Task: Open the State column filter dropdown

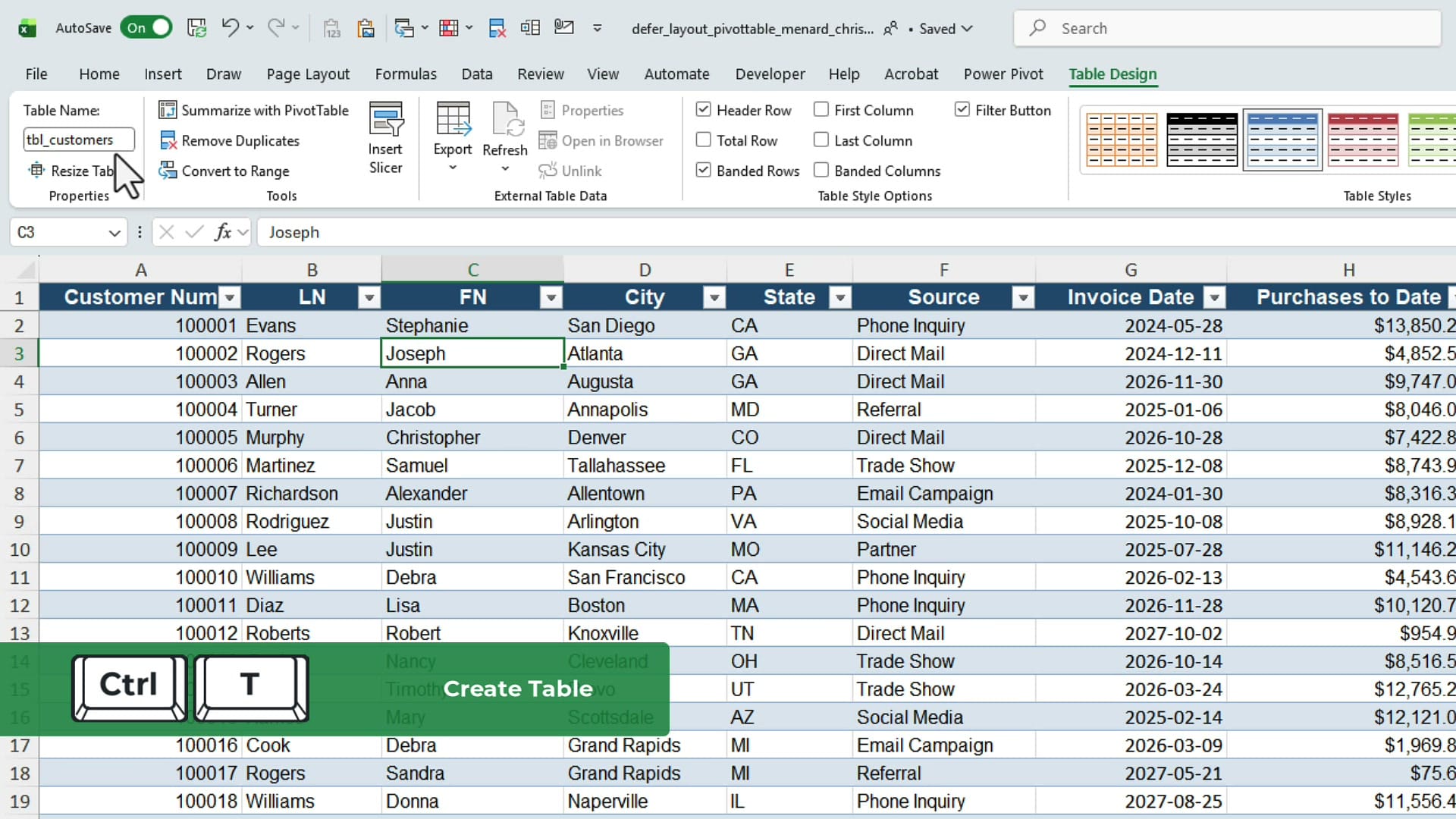Action: (x=840, y=297)
